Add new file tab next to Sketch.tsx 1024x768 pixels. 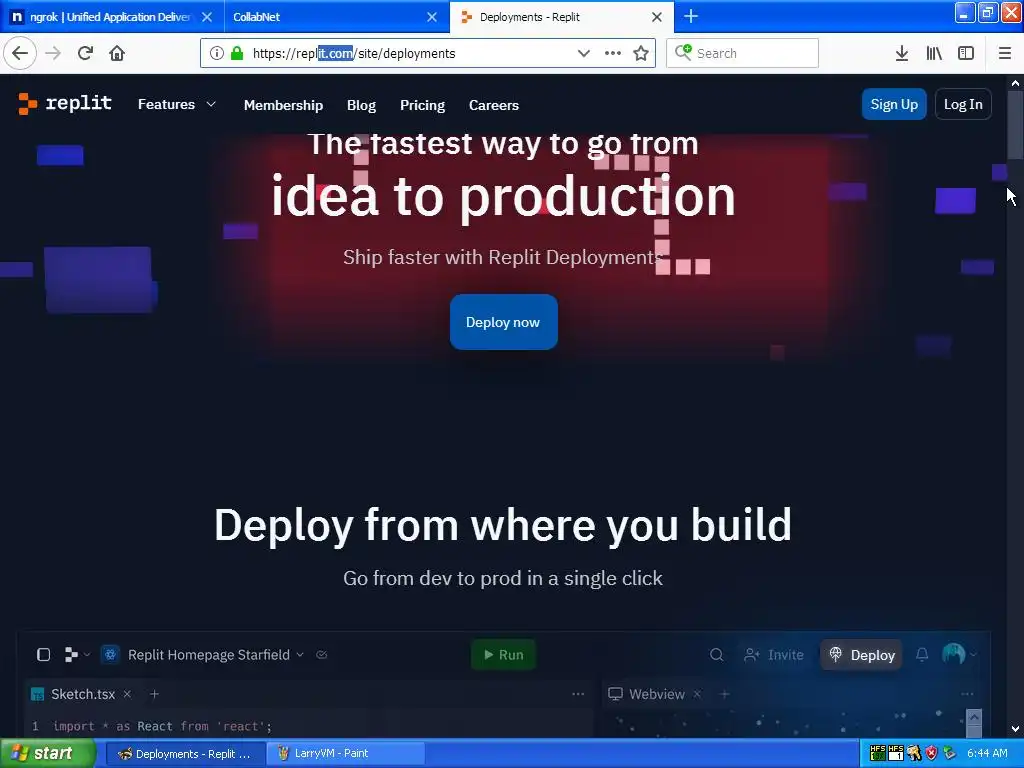tap(154, 694)
